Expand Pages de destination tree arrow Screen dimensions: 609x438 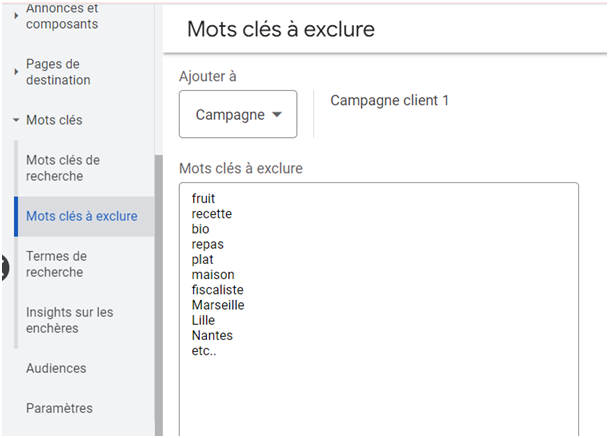[16, 72]
